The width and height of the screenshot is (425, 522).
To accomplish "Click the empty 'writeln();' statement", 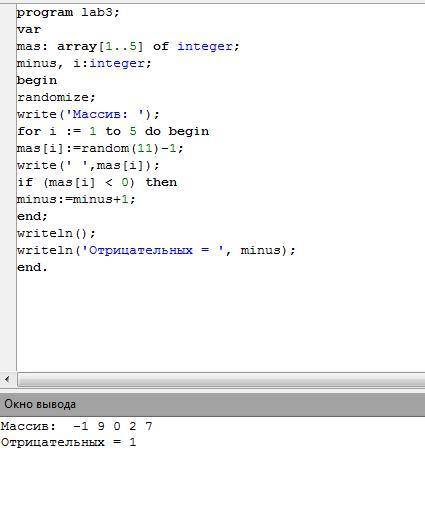I will tap(56, 233).
